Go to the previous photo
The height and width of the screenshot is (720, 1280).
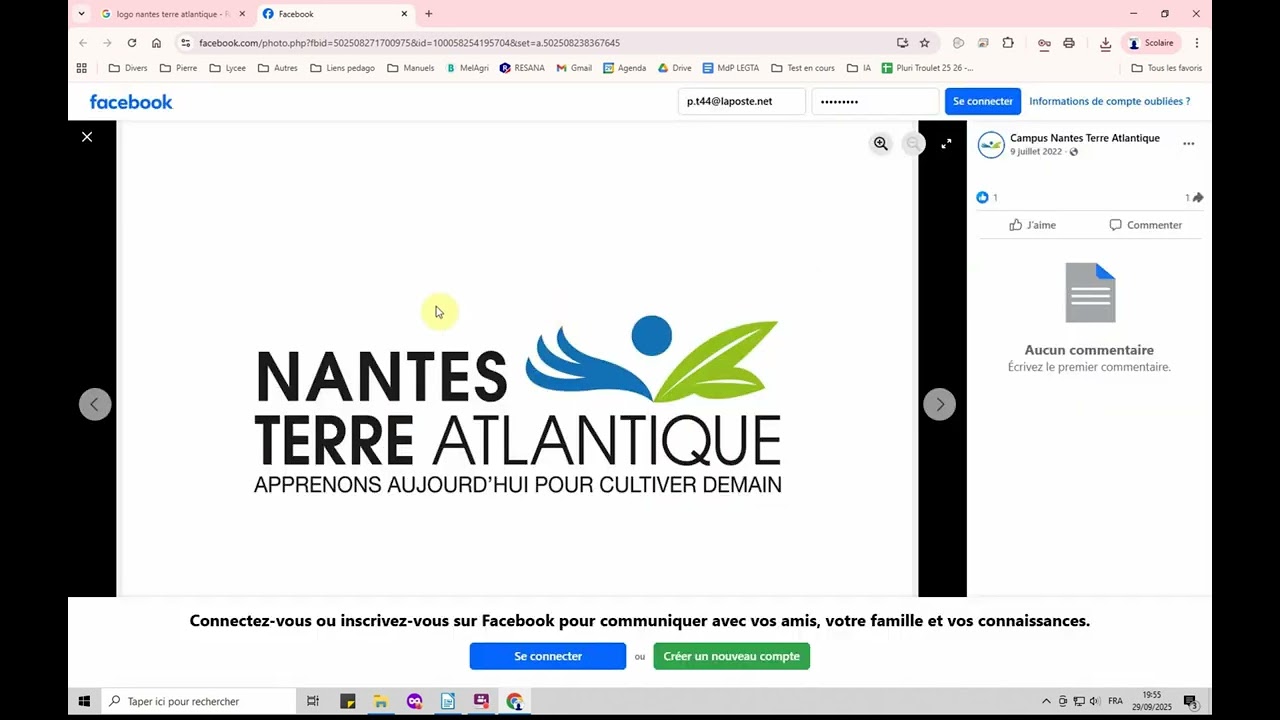coord(95,404)
